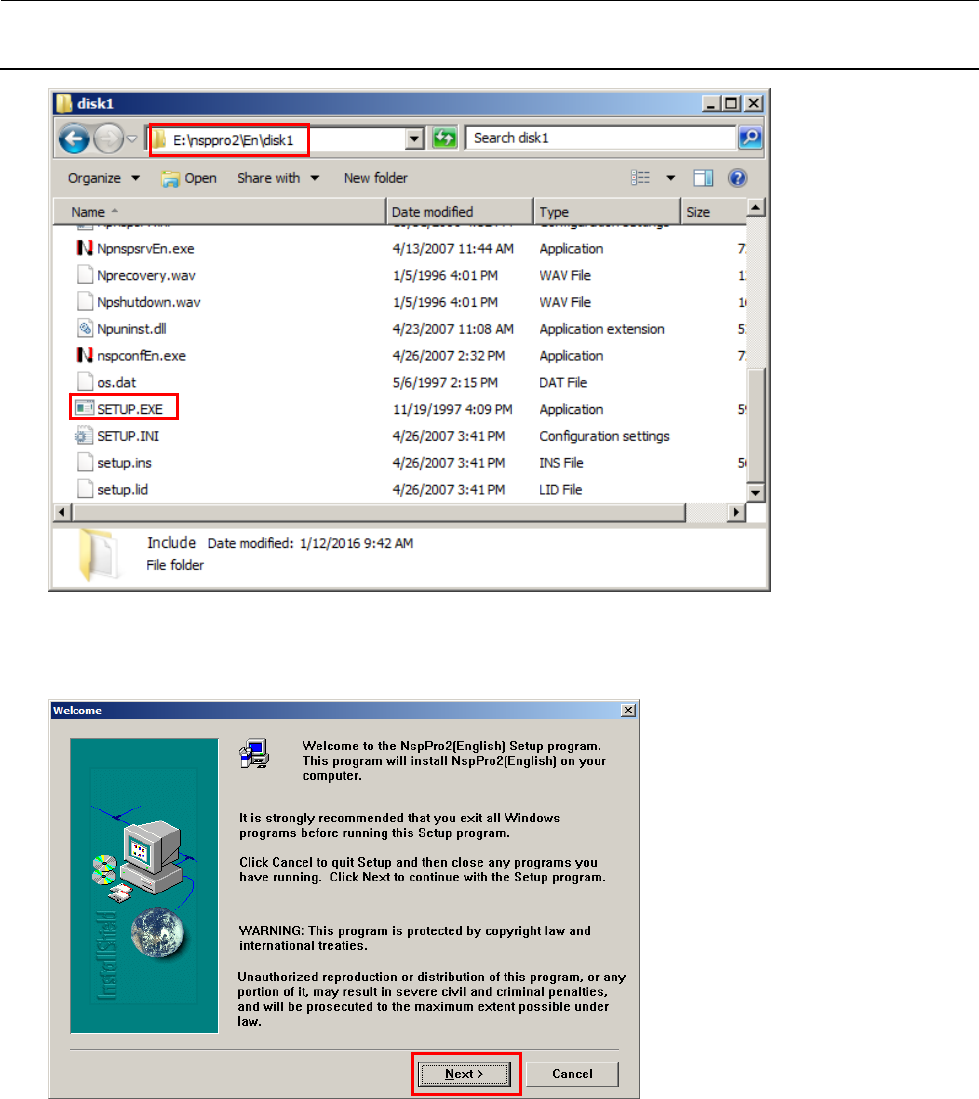This screenshot has height=1099, width=979.
Task: Click the setup.lid file name
Action: click(x=123, y=489)
